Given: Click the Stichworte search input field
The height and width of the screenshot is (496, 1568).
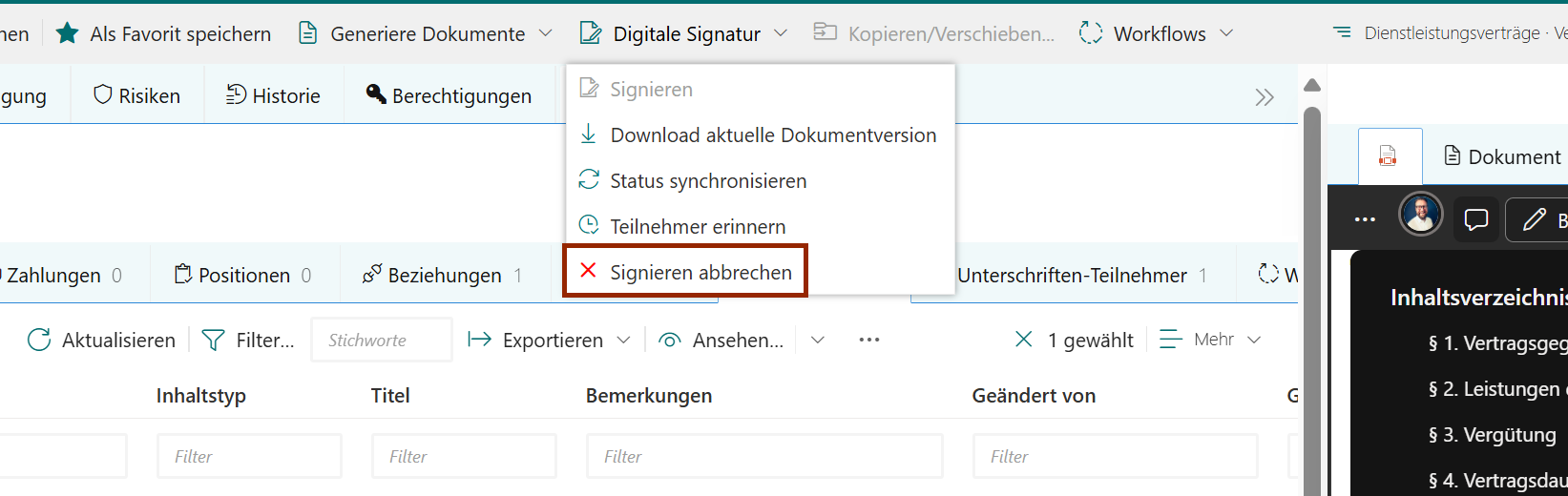Looking at the screenshot, I should click(x=381, y=340).
